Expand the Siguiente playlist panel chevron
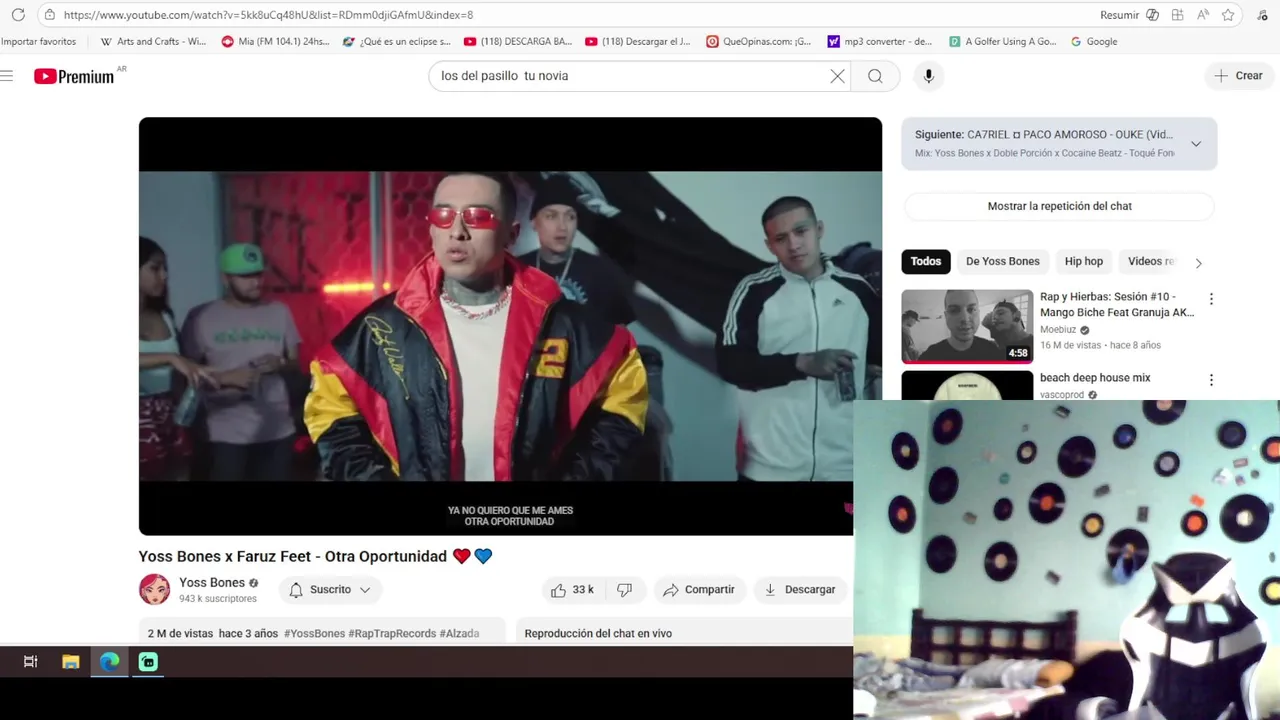Image resolution: width=1280 pixels, height=720 pixels. click(1196, 144)
